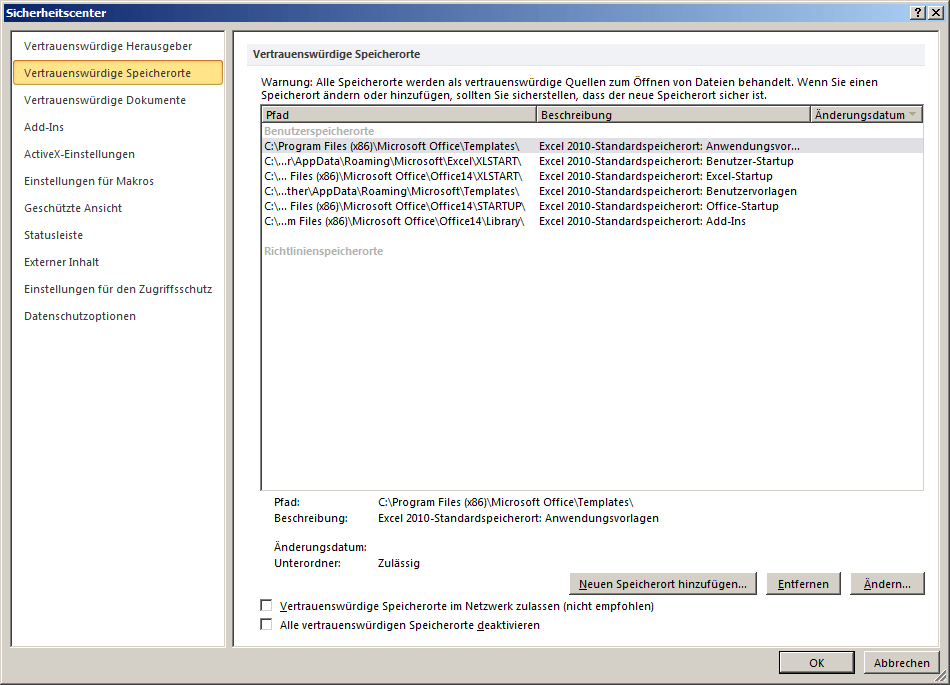Click the Ändern... button

[x=887, y=584]
